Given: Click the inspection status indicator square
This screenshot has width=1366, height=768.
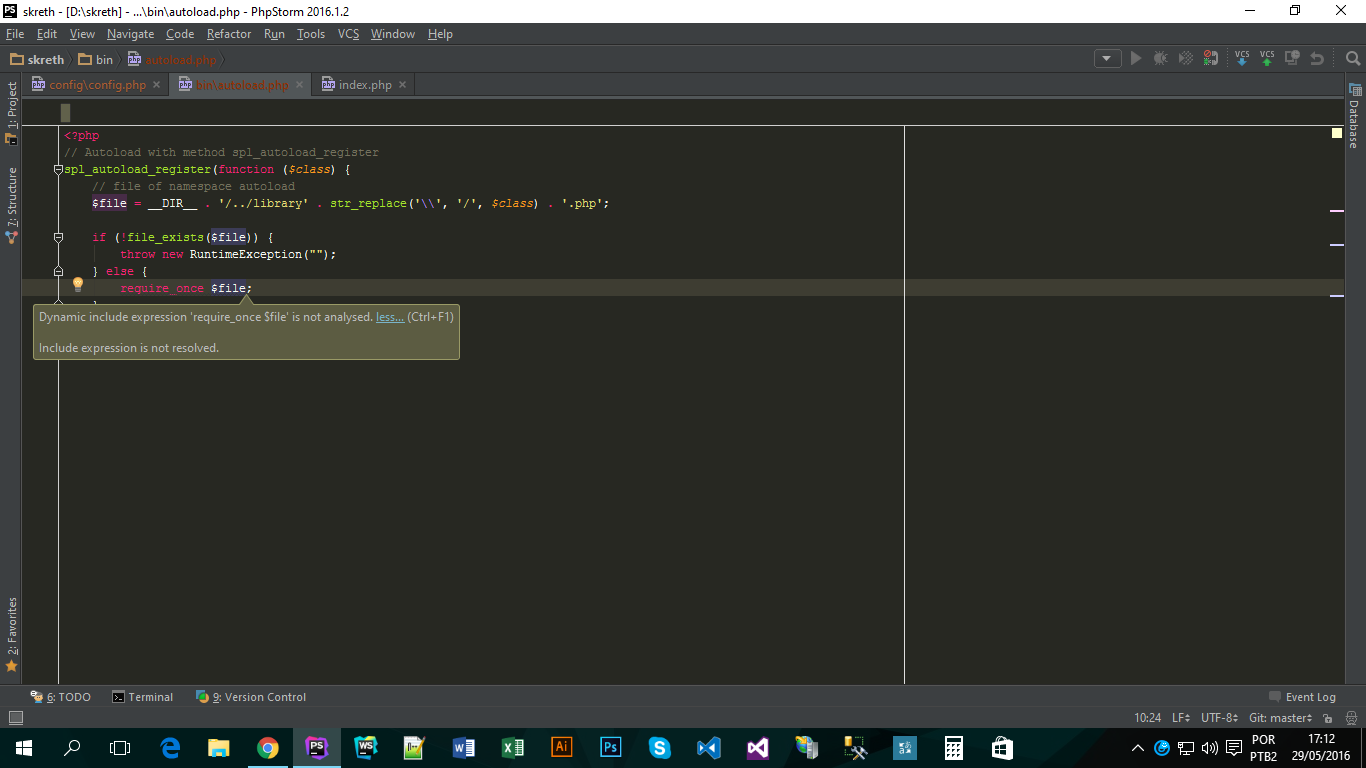Looking at the screenshot, I should pyautogui.click(x=1337, y=133).
